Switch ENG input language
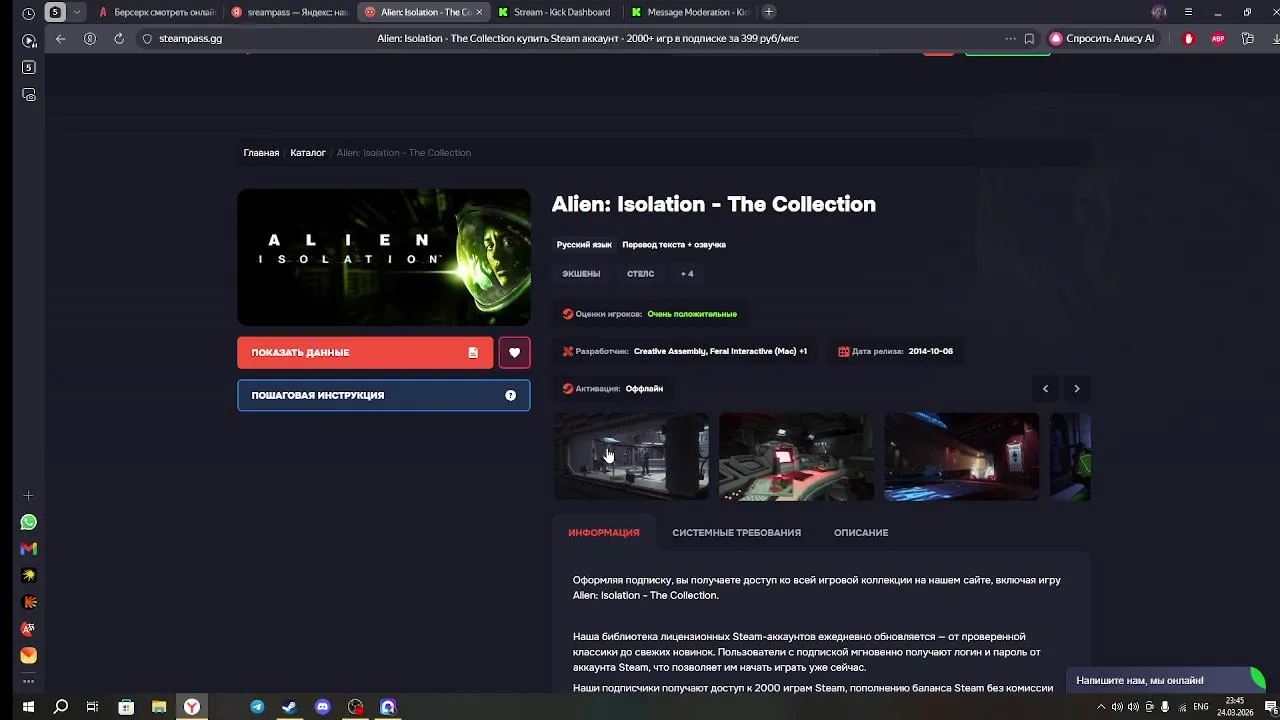The height and width of the screenshot is (720, 1280). [1201, 707]
